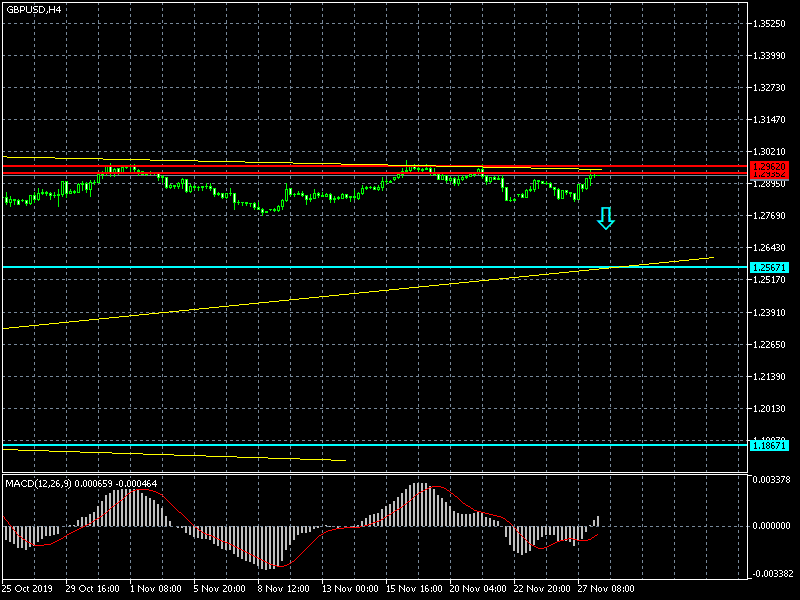Viewport: 800px width, 600px height.
Task: Select the cyan 1.25671 price label
Action: (770, 268)
